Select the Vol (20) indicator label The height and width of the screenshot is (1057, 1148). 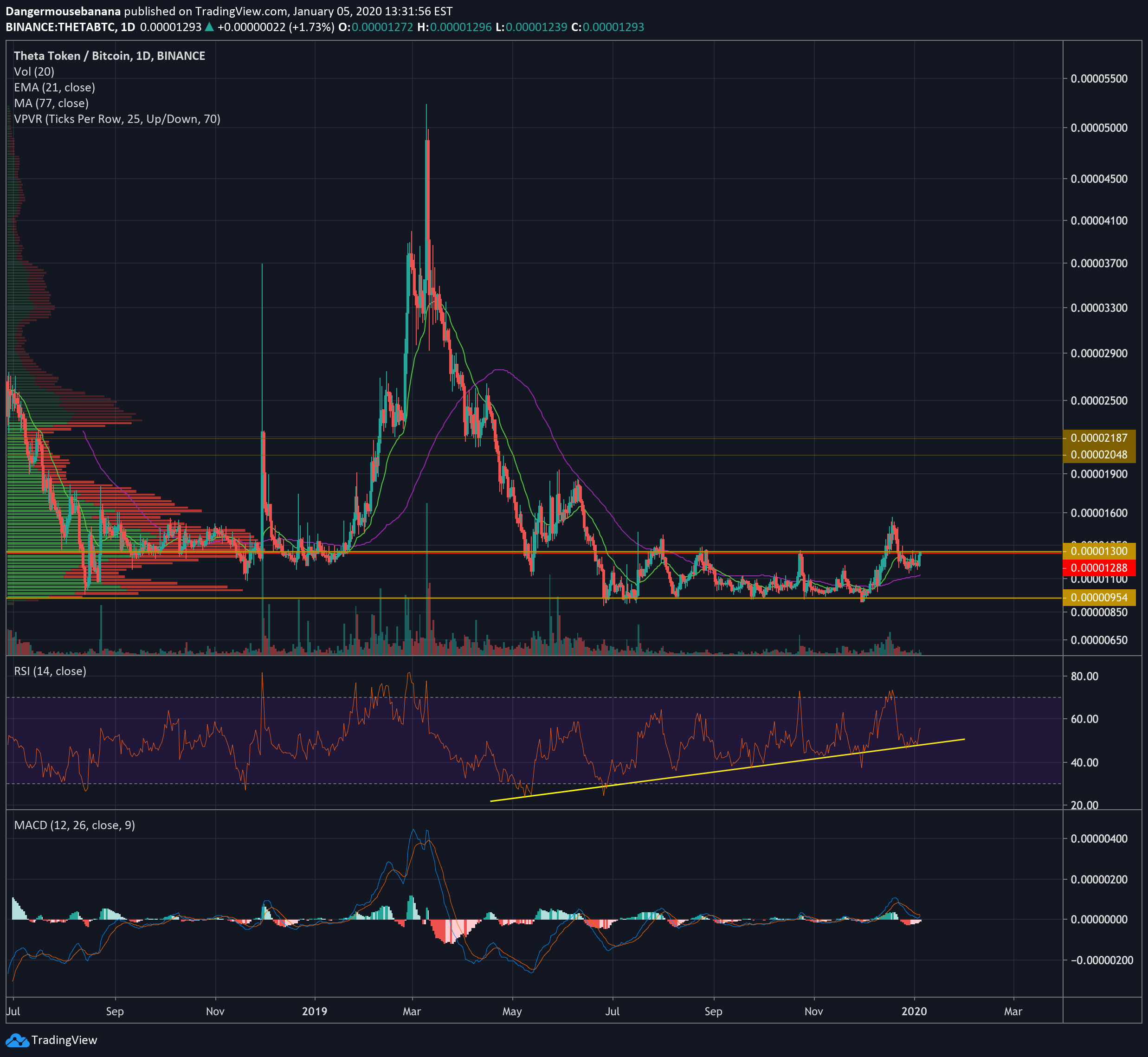tap(34, 71)
